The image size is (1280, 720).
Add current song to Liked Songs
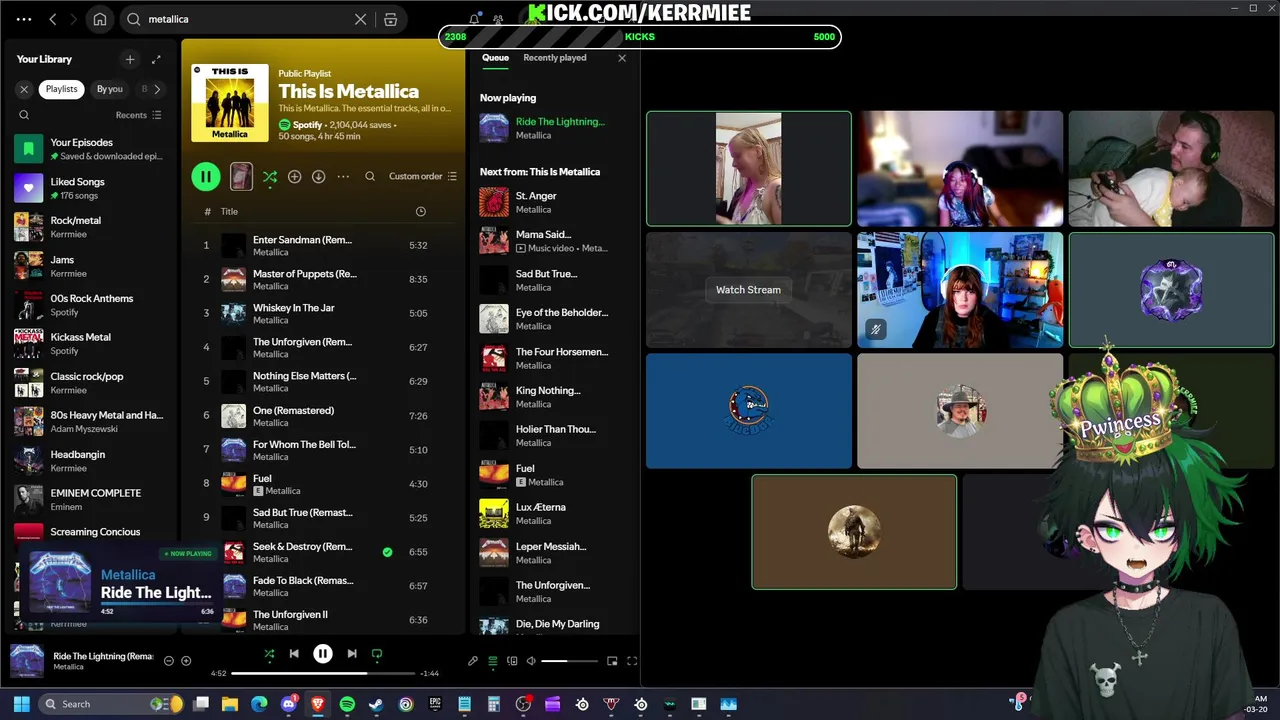pyautogui.click(x=186, y=661)
